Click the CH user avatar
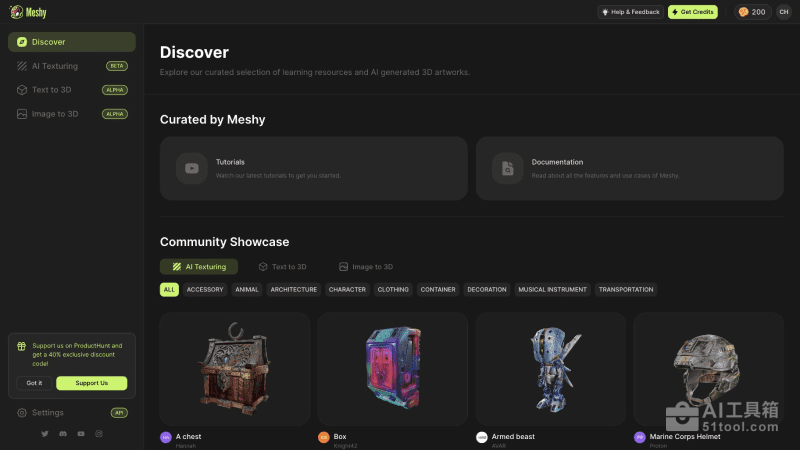The image size is (800, 450). (783, 12)
